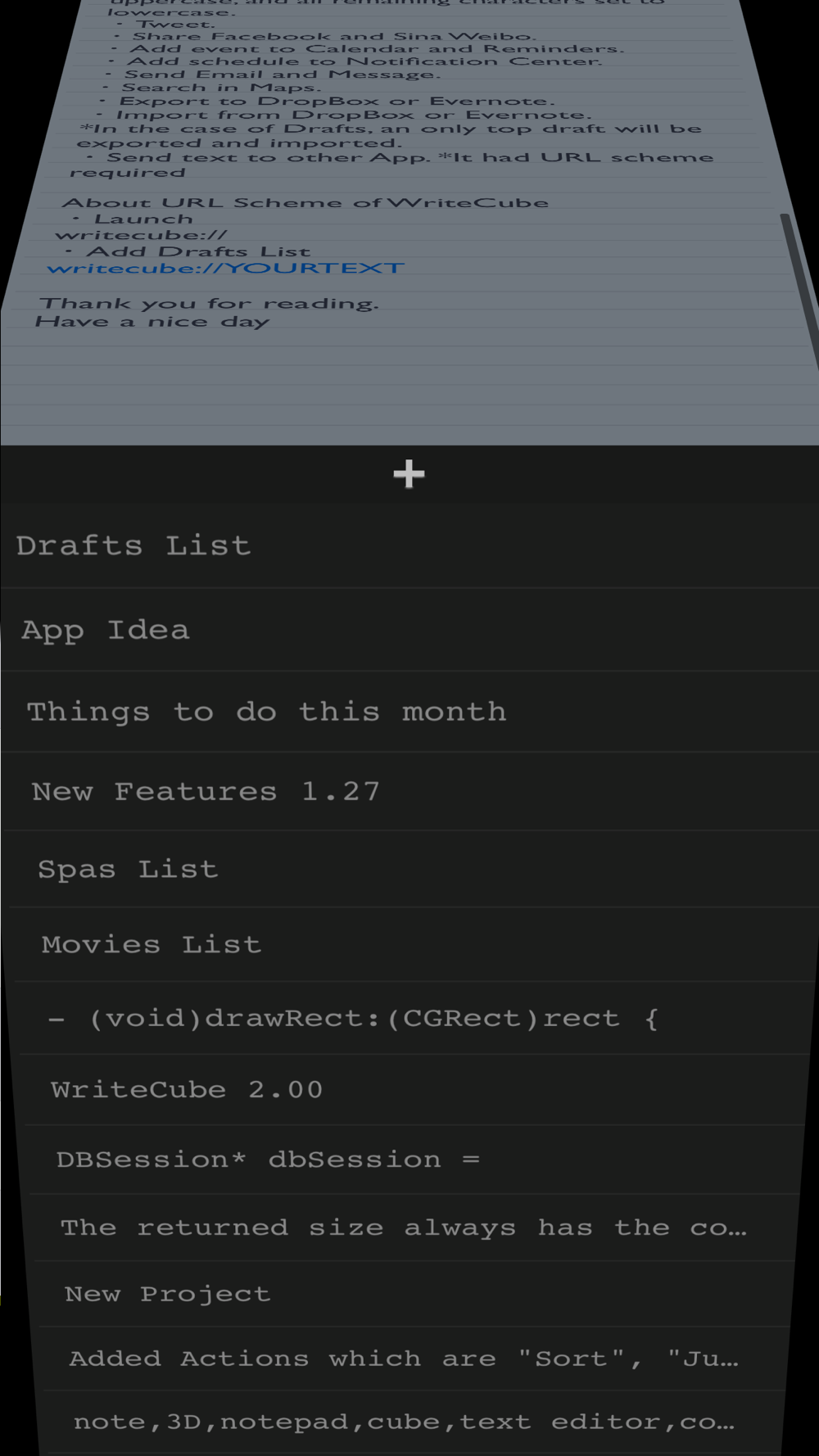Tap the 'Have a nice day' text

152,322
